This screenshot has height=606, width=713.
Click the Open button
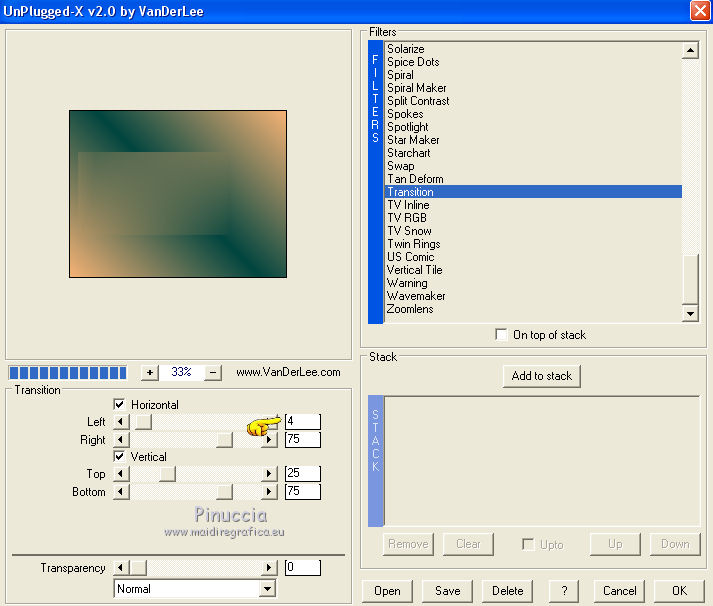(387, 591)
